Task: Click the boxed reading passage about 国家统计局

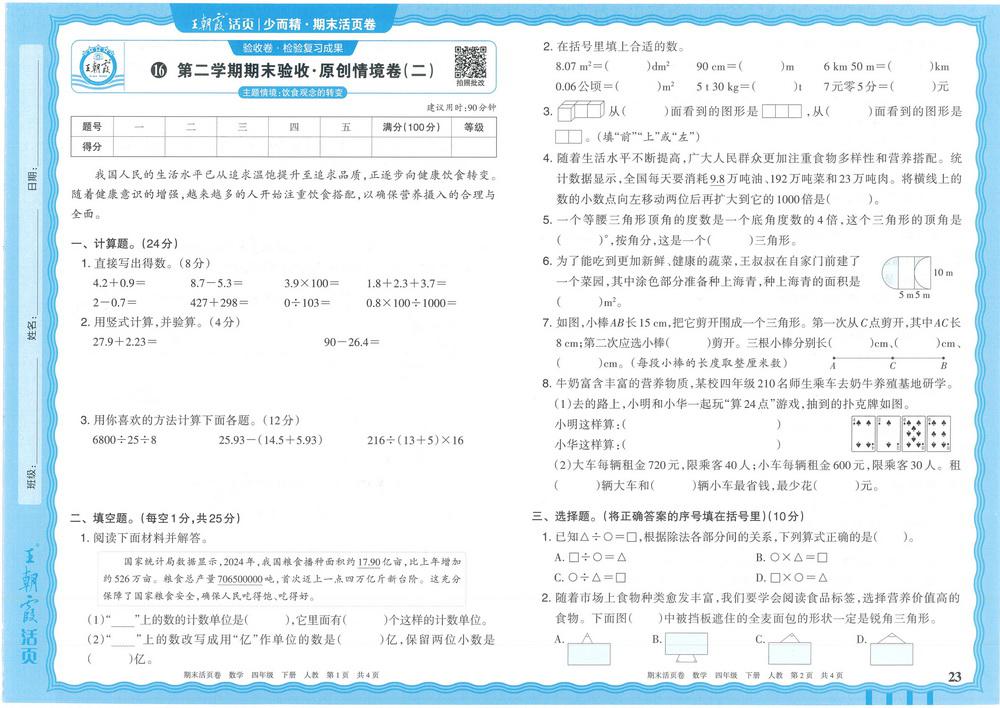Action: 282,579
